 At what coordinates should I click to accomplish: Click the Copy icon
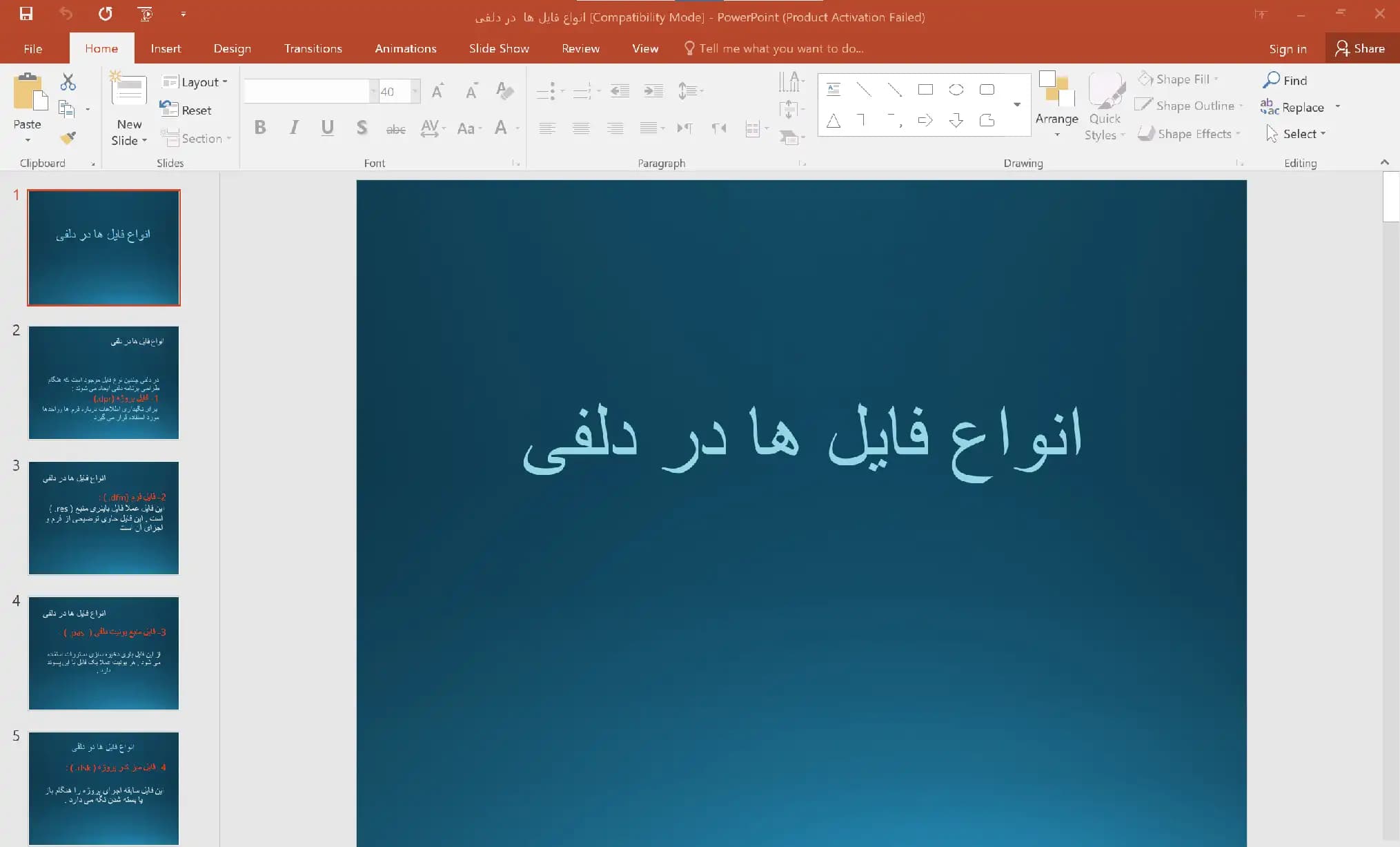tap(67, 109)
